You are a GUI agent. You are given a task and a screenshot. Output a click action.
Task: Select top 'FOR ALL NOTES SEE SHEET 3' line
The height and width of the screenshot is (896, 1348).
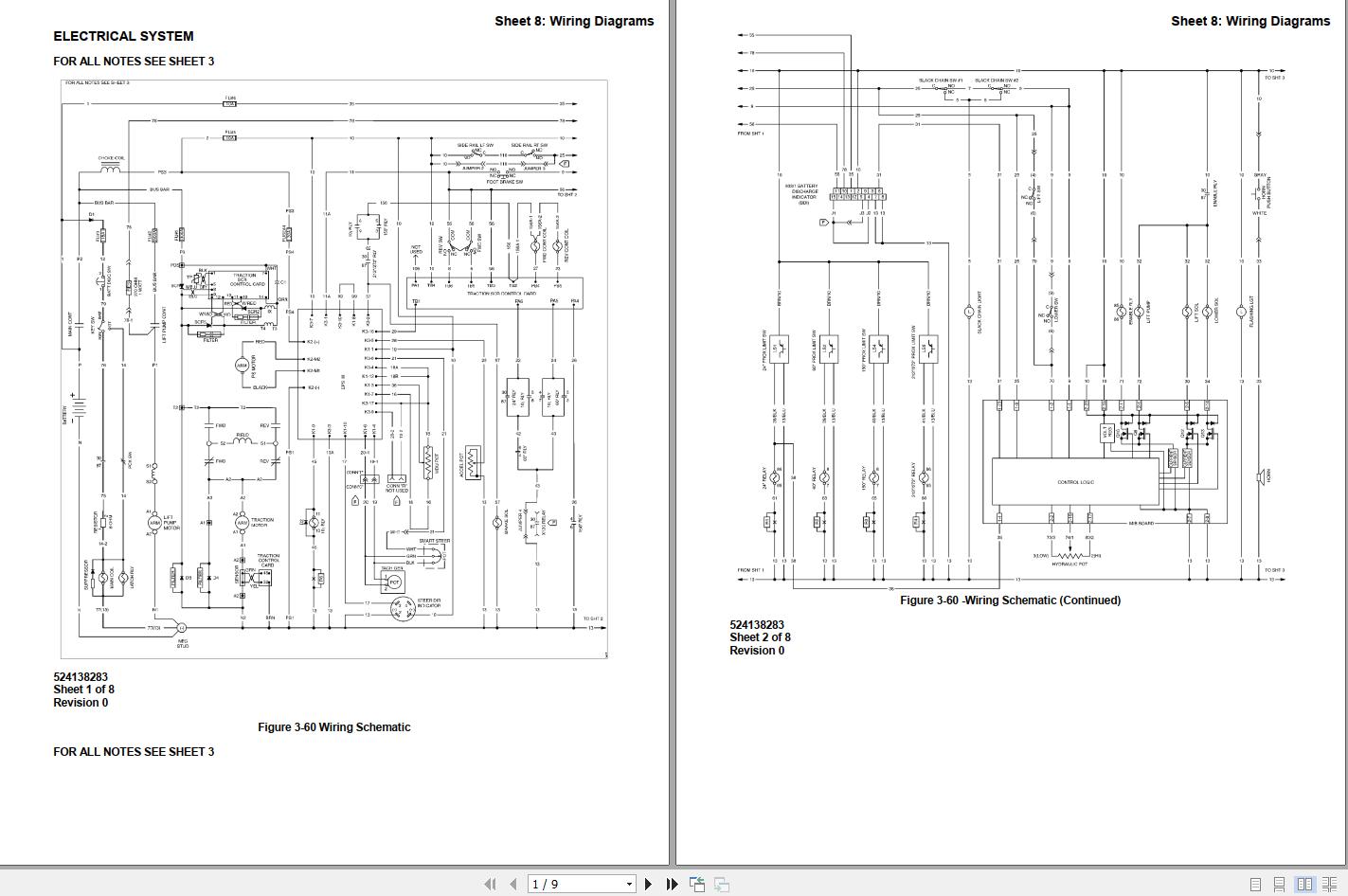tap(134, 61)
